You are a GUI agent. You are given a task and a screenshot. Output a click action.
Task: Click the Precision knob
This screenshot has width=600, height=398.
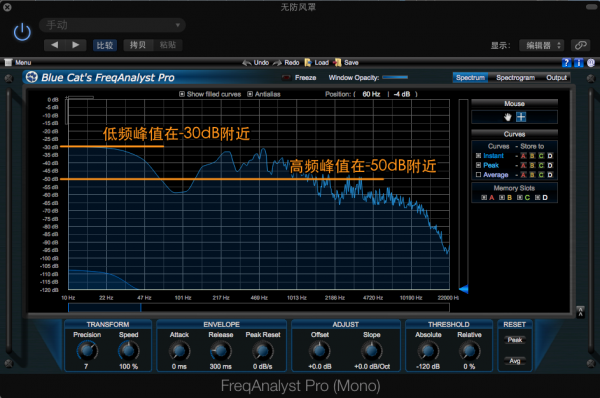[87, 351]
